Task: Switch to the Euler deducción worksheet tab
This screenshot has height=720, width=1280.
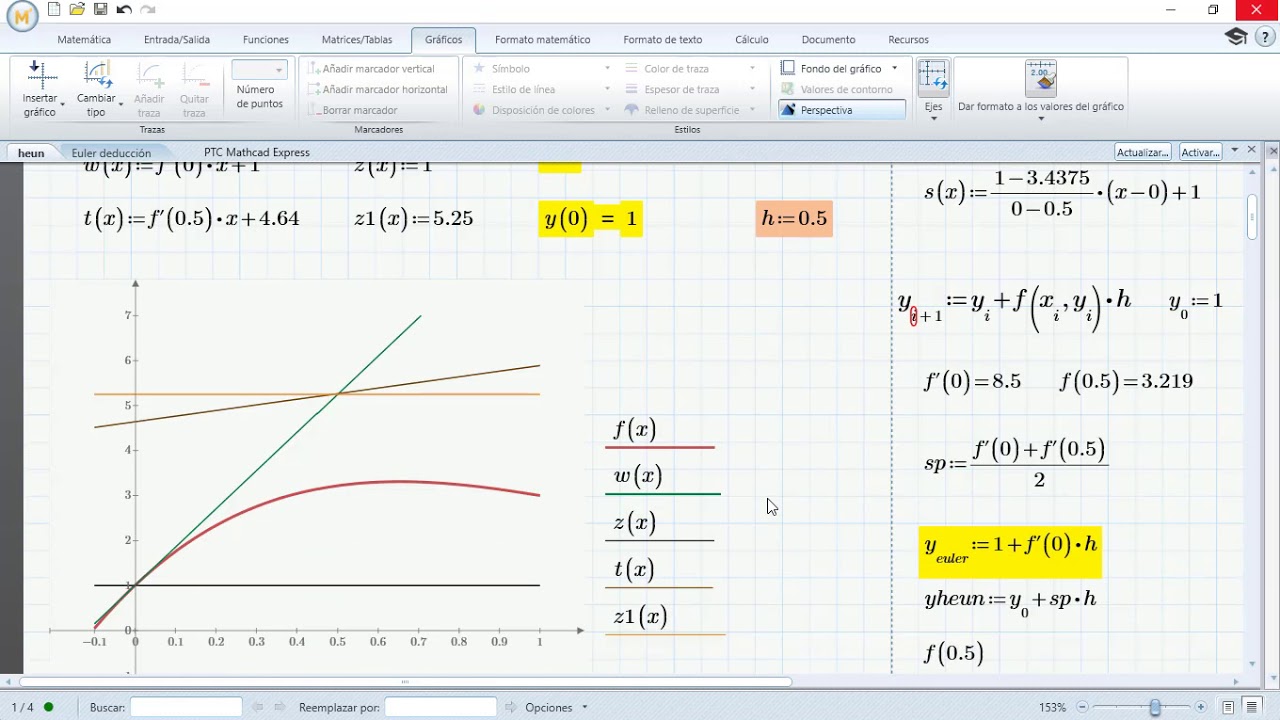Action: [x=111, y=153]
